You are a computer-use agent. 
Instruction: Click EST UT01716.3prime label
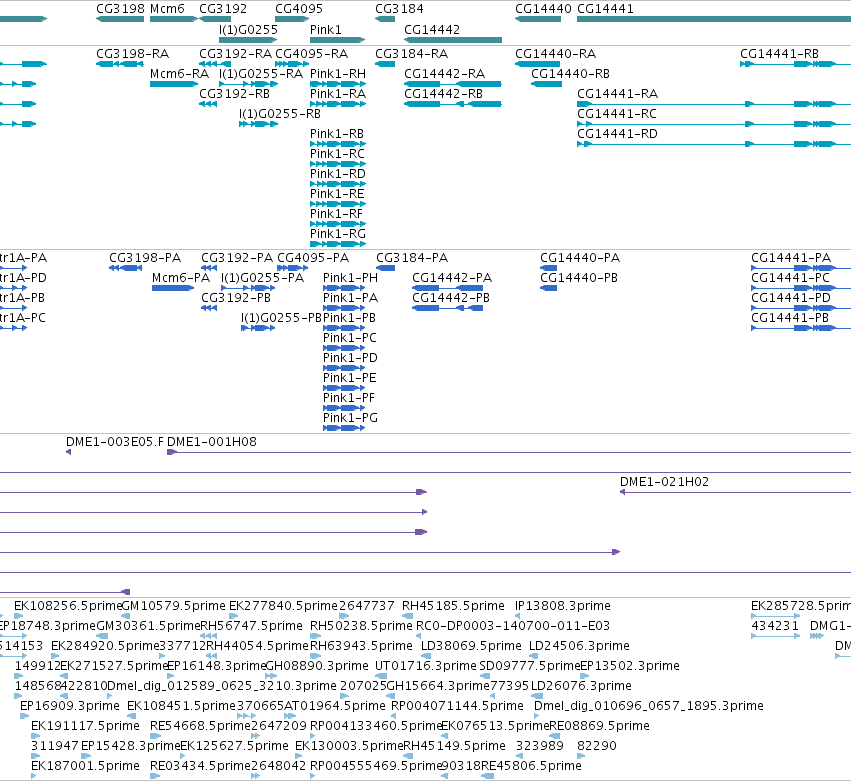426,666
